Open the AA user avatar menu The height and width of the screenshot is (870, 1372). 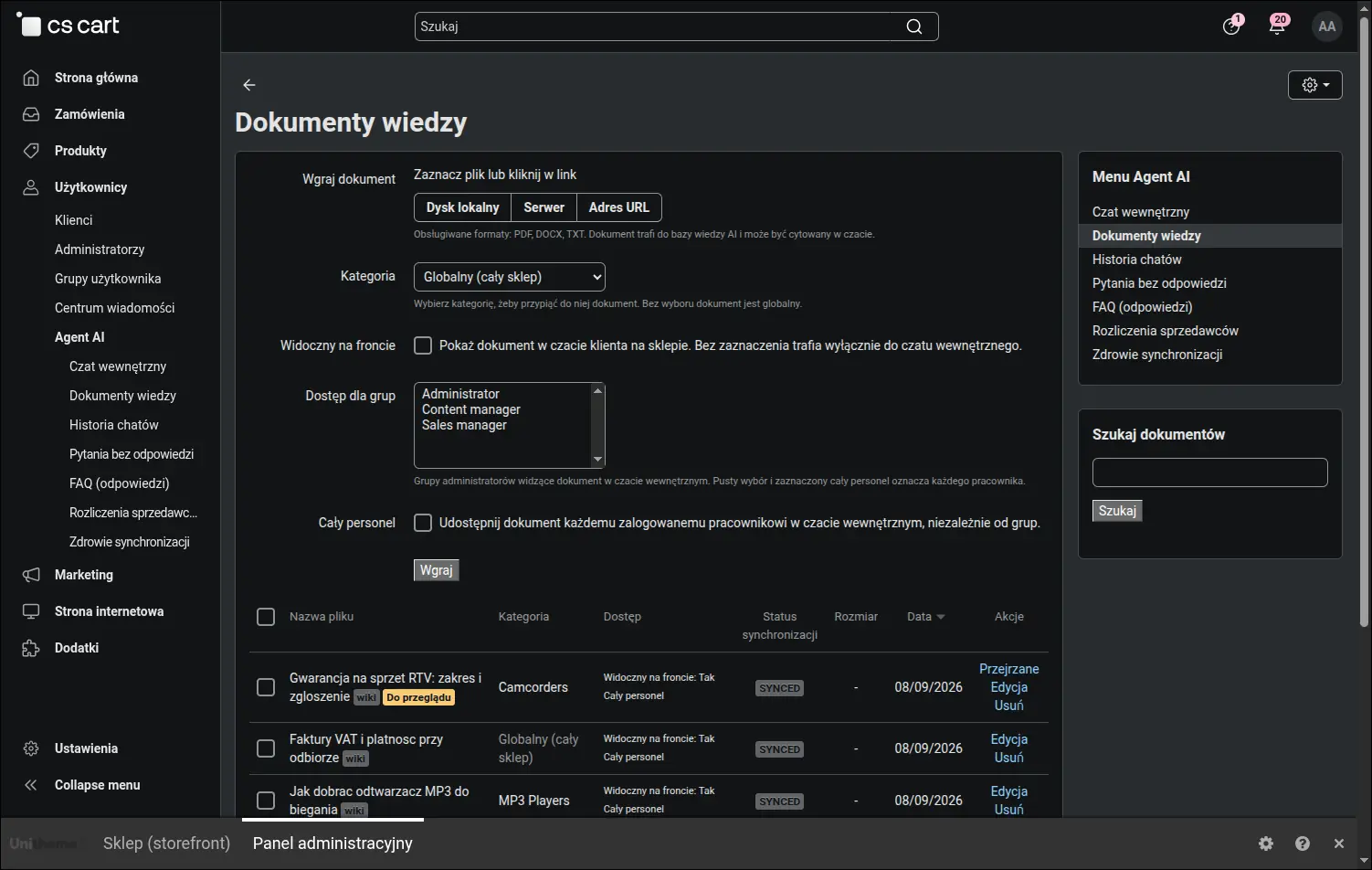(x=1327, y=27)
